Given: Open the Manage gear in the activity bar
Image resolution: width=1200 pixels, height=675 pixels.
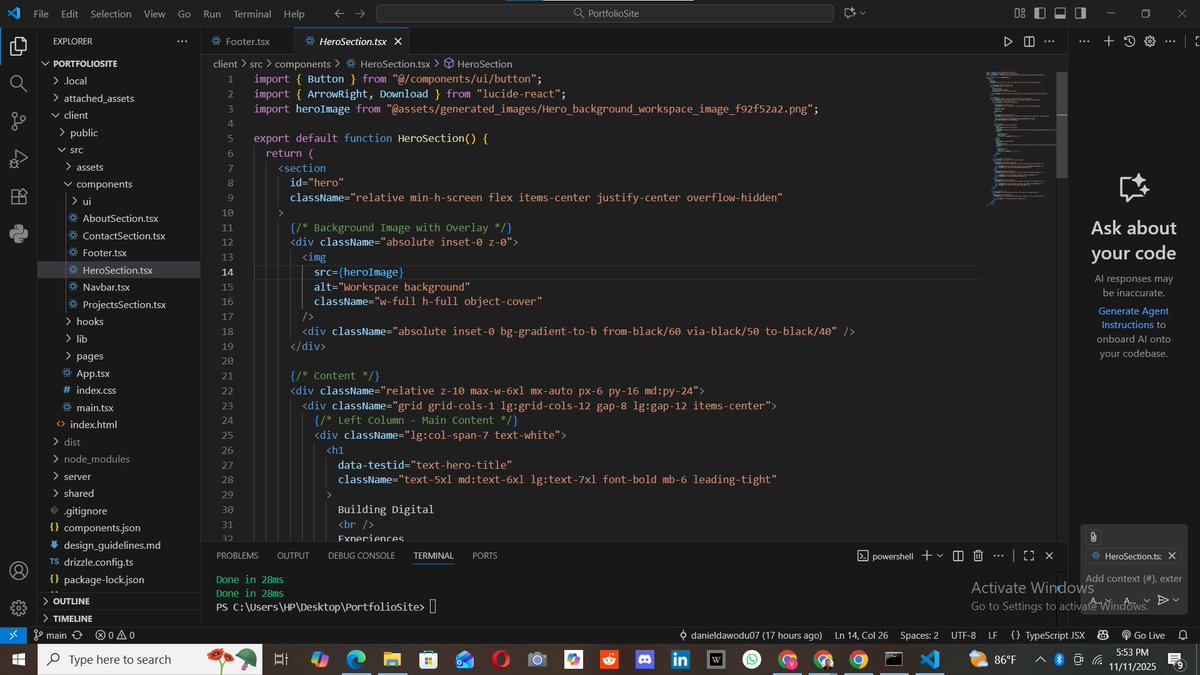Looking at the screenshot, I should [18, 608].
